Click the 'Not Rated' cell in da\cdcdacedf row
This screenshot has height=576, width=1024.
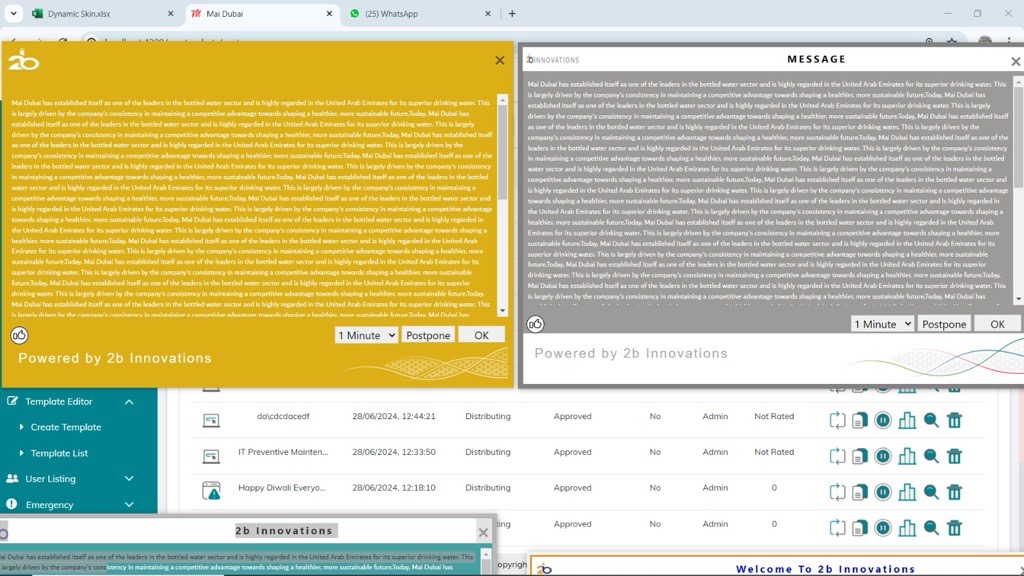coord(774,416)
